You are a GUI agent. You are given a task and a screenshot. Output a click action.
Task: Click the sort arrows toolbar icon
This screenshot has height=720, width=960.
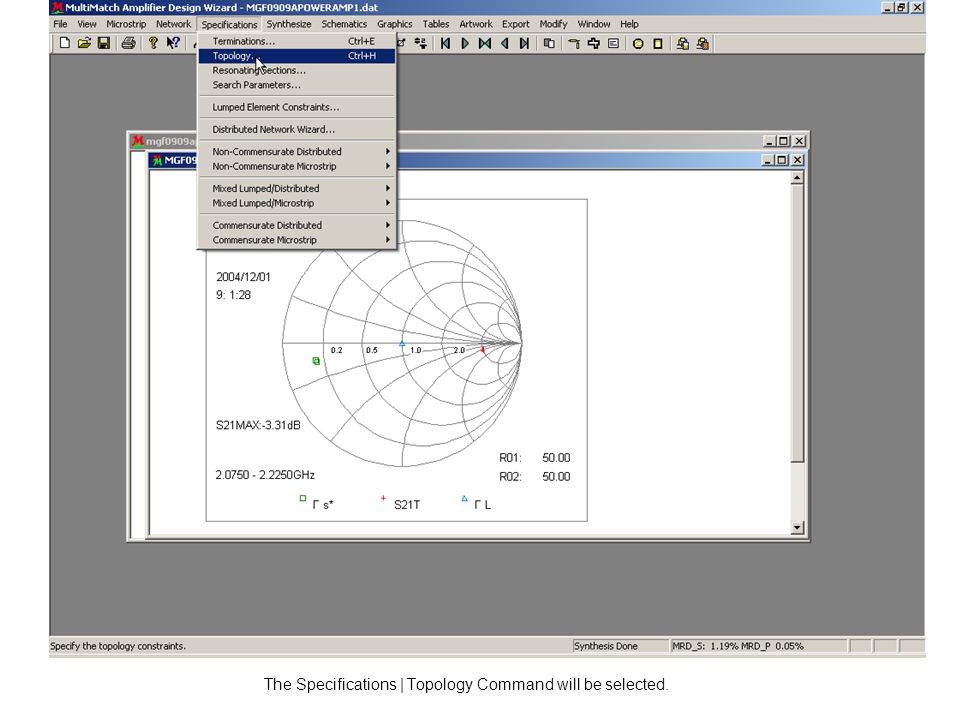pos(421,43)
